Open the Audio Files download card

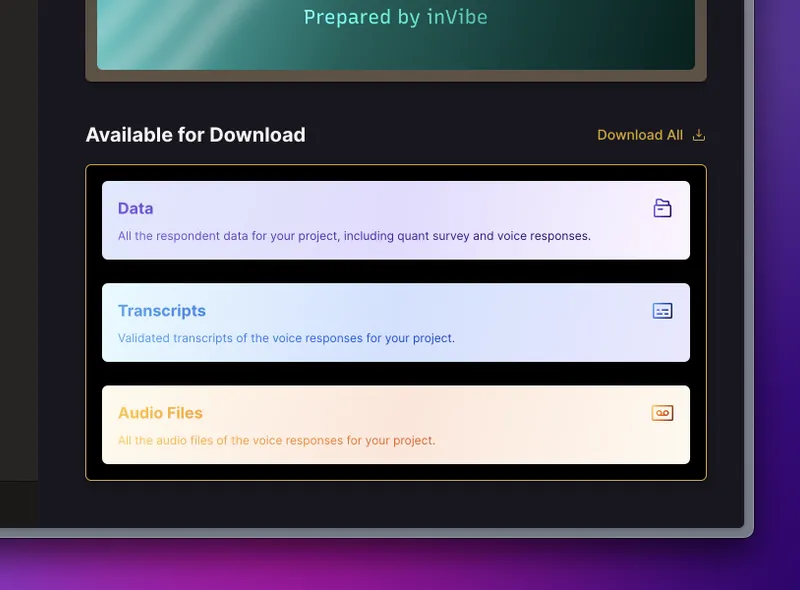tap(396, 425)
